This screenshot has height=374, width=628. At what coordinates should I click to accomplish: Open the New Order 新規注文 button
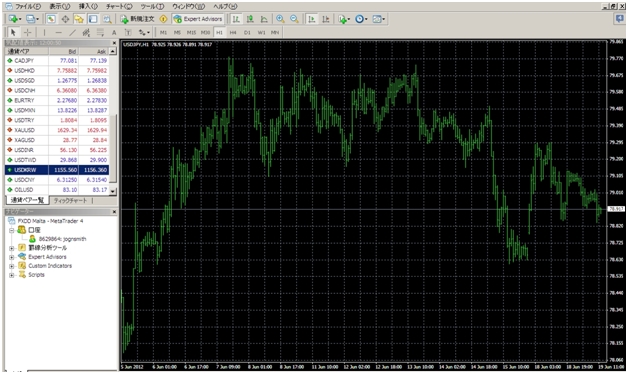point(137,19)
